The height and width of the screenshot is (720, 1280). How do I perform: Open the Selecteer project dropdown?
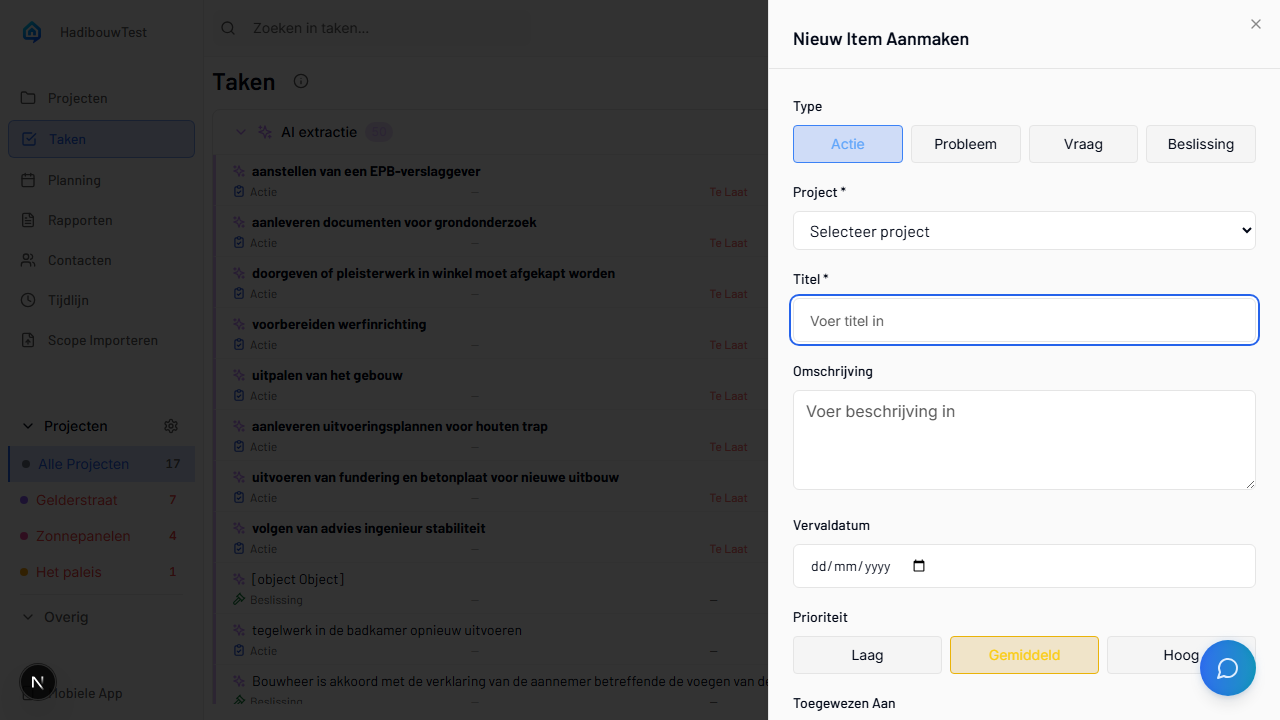click(x=1024, y=230)
